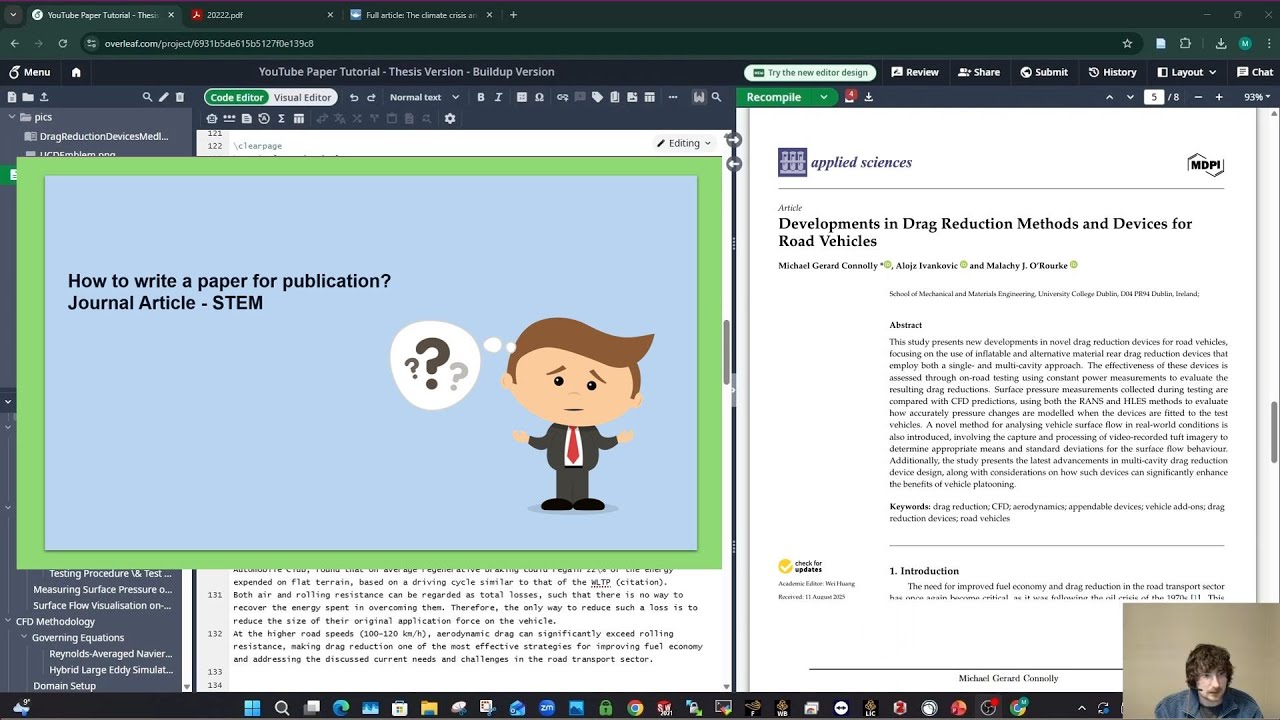Rename selected file with pencil icon
Viewport: 1280px width, 720px height.
click(164, 97)
